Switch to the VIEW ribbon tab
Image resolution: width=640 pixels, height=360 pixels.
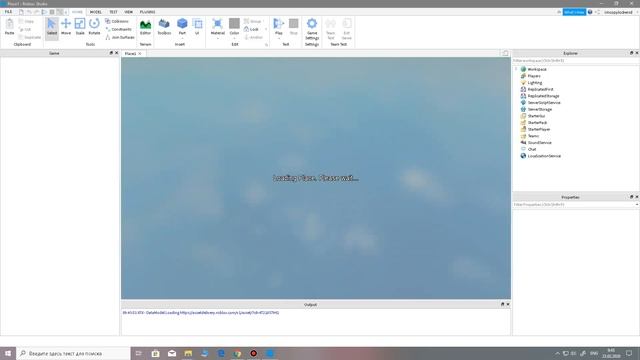(129, 12)
